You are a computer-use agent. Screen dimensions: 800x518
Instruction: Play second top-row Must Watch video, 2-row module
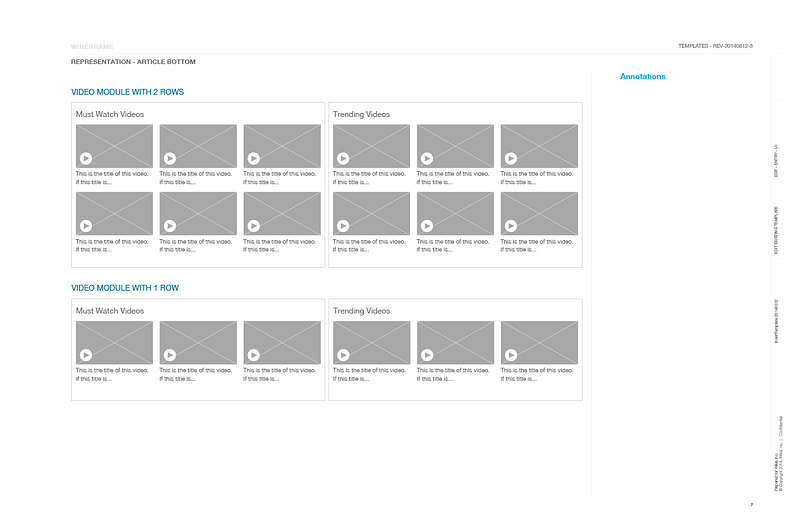tap(170, 159)
